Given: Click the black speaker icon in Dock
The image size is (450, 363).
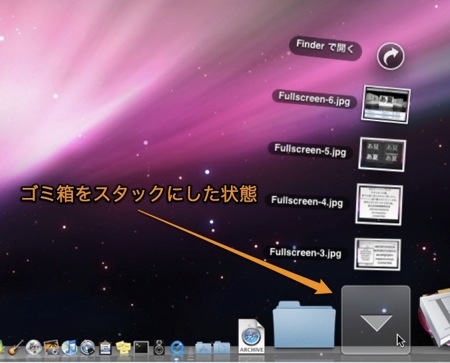Looking at the screenshot, I should 159,348.
